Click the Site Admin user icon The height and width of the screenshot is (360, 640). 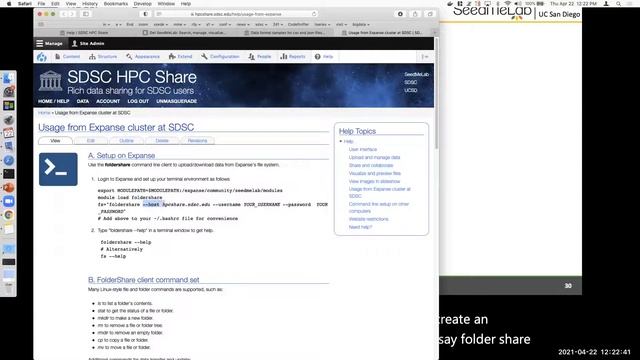pyautogui.click(x=74, y=43)
